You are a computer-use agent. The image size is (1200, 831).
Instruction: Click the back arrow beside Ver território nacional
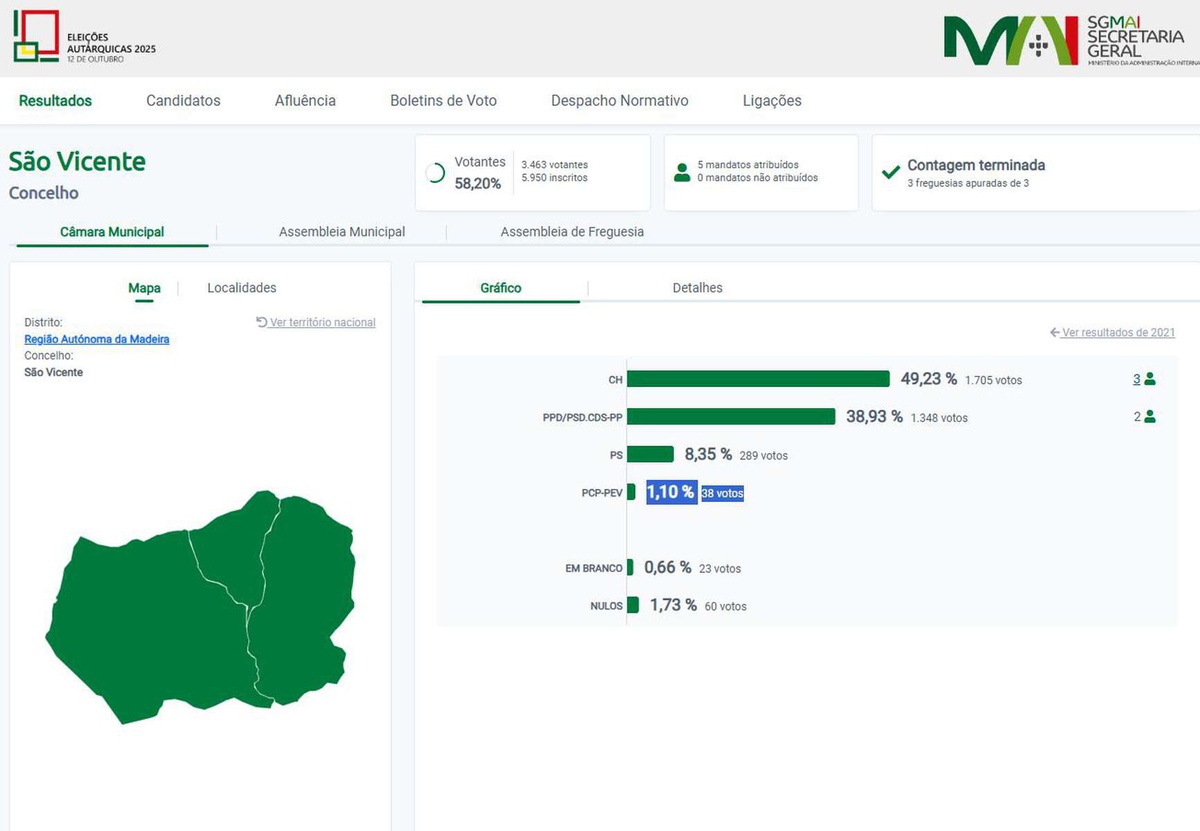[262, 322]
